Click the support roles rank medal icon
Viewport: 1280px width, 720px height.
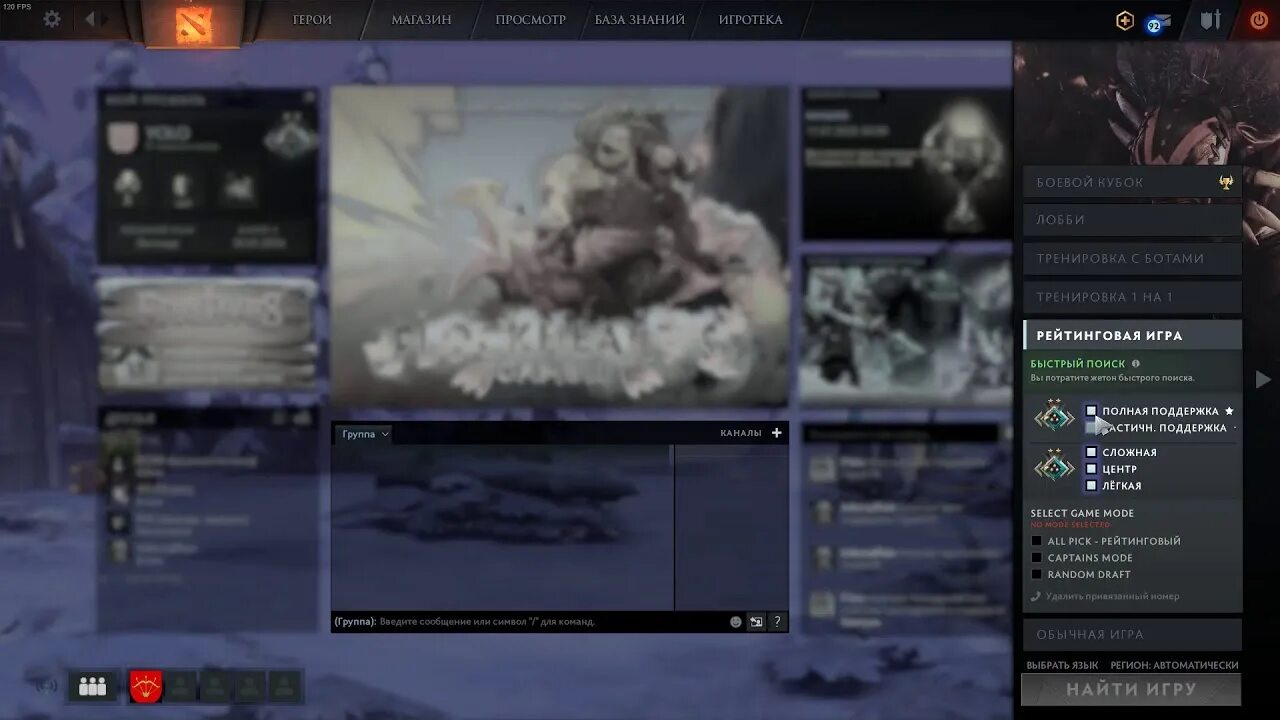[1054, 417]
